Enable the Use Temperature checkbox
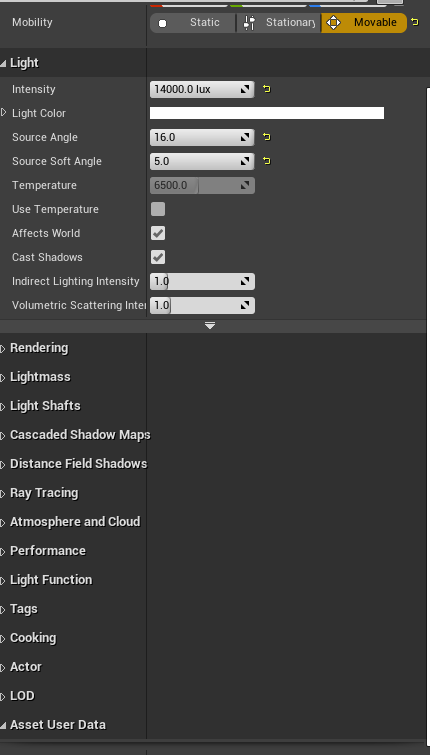This screenshot has width=430, height=755. (158, 209)
